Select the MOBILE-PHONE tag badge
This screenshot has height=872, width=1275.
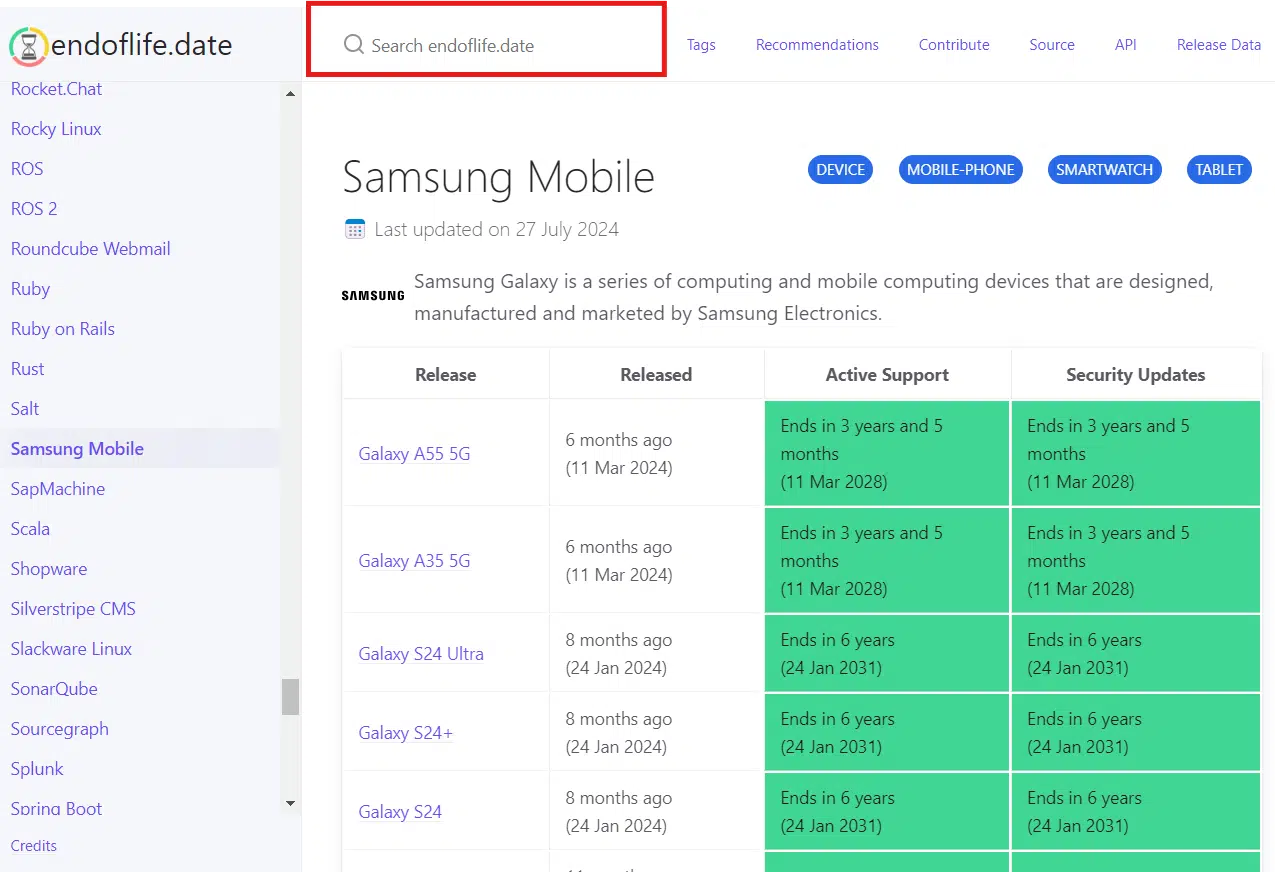click(x=961, y=170)
